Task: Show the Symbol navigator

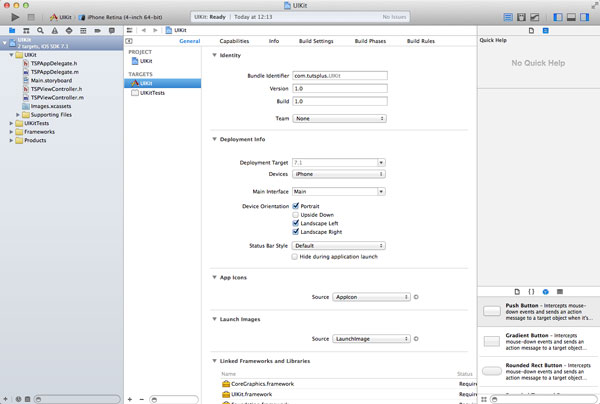Action: 26,31
